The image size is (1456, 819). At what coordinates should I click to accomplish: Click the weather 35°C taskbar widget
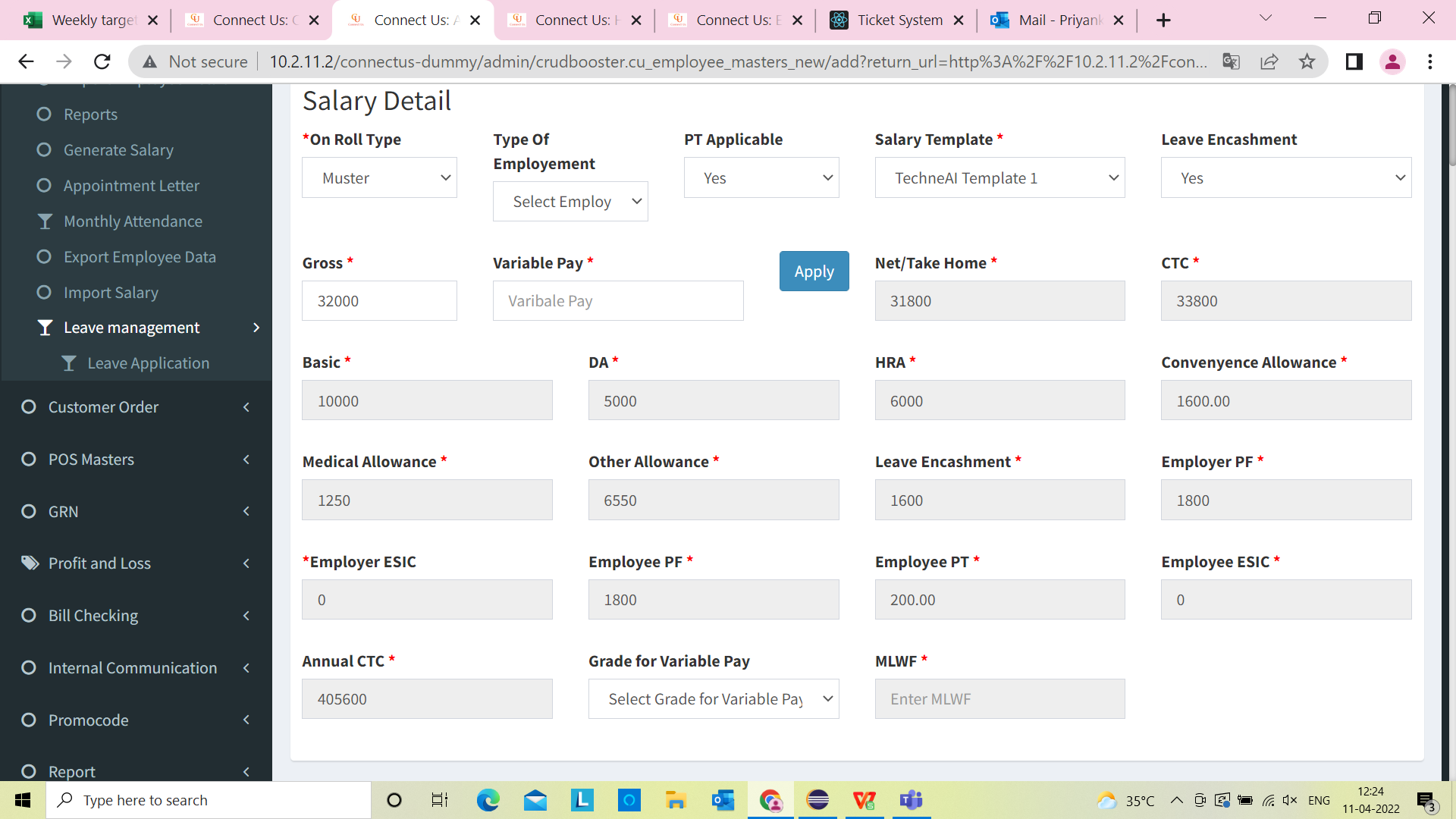[1126, 800]
